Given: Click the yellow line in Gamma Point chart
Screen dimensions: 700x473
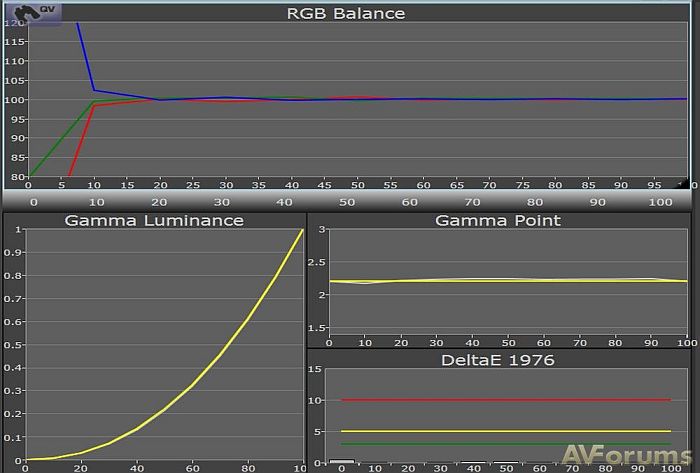Looking at the screenshot, I should (500, 280).
